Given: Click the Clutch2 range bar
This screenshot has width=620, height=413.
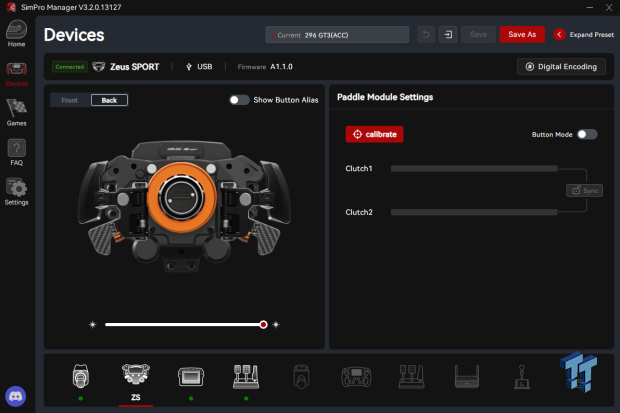Looking at the screenshot, I should (474, 212).
